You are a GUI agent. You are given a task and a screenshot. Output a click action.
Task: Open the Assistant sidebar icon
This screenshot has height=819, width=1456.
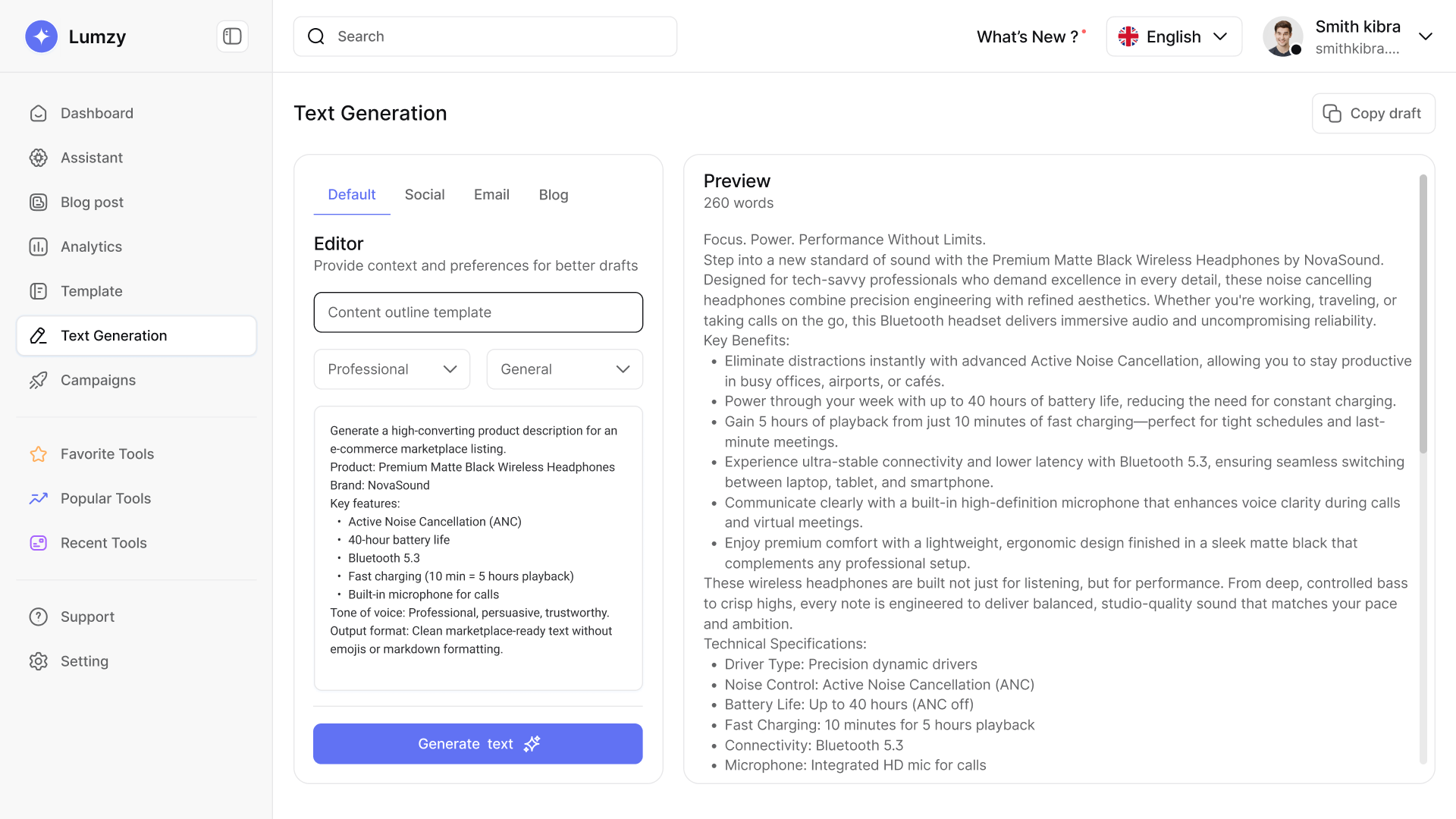[x=39, y=158]
